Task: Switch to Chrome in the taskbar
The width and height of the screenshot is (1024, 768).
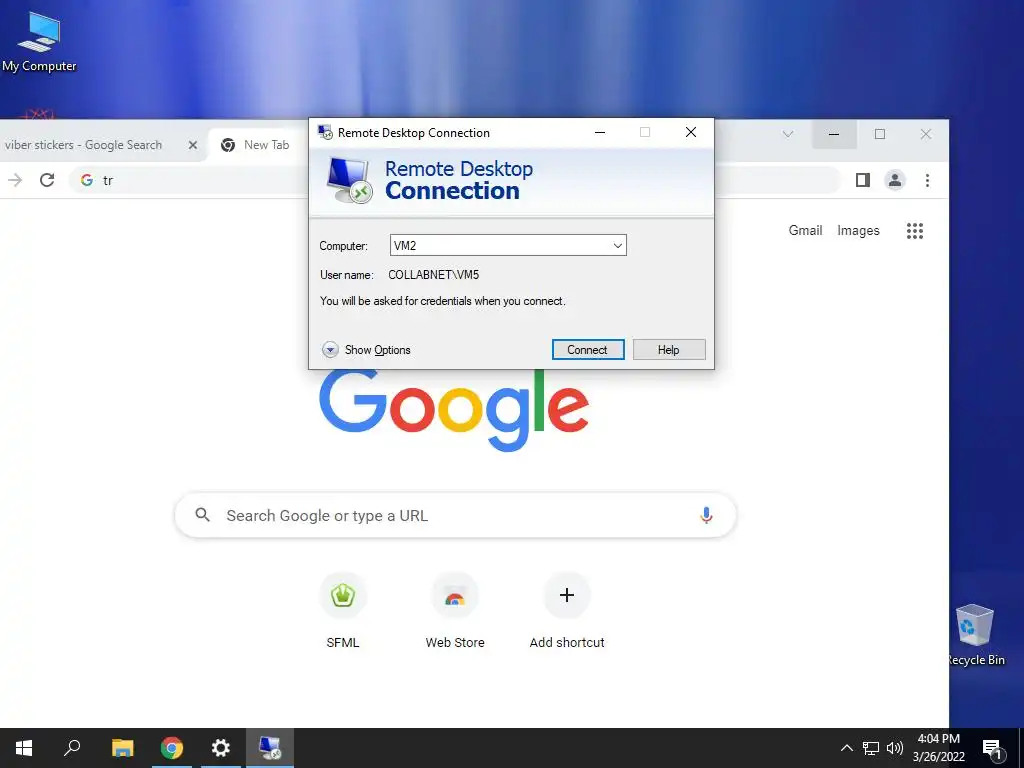Action: [172, 748]
